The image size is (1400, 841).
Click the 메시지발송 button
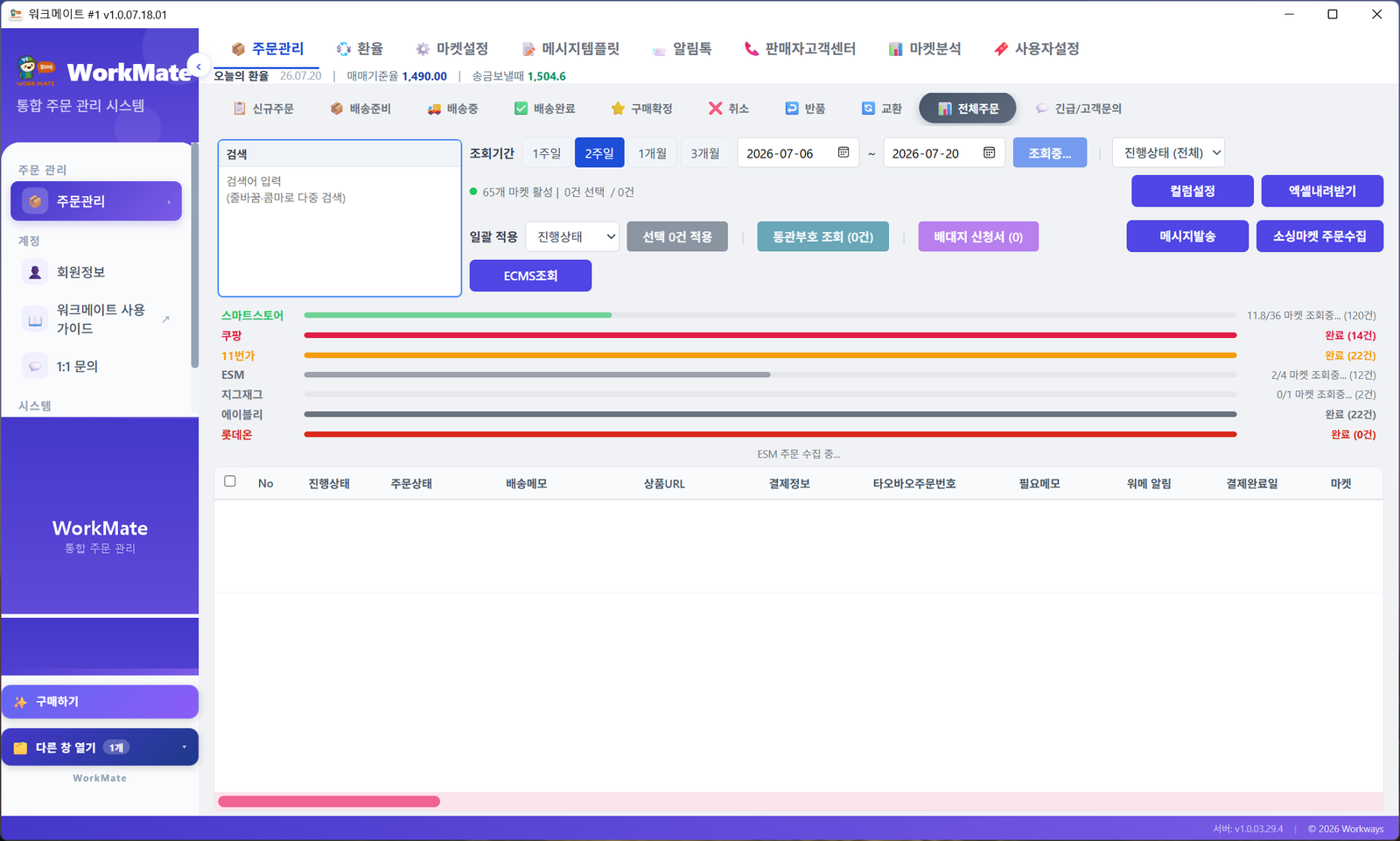pyautogui.click(x=1187, y=236)
